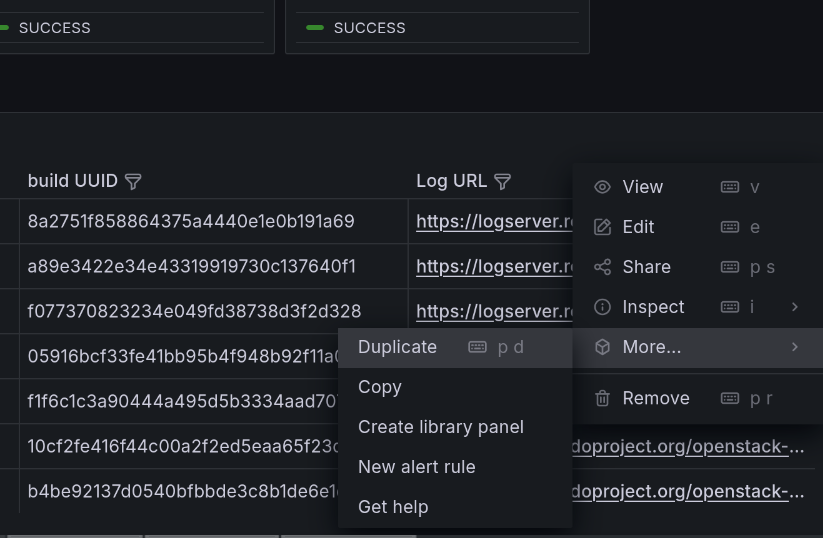Open the first logserver link

click(x=494, y=221)
